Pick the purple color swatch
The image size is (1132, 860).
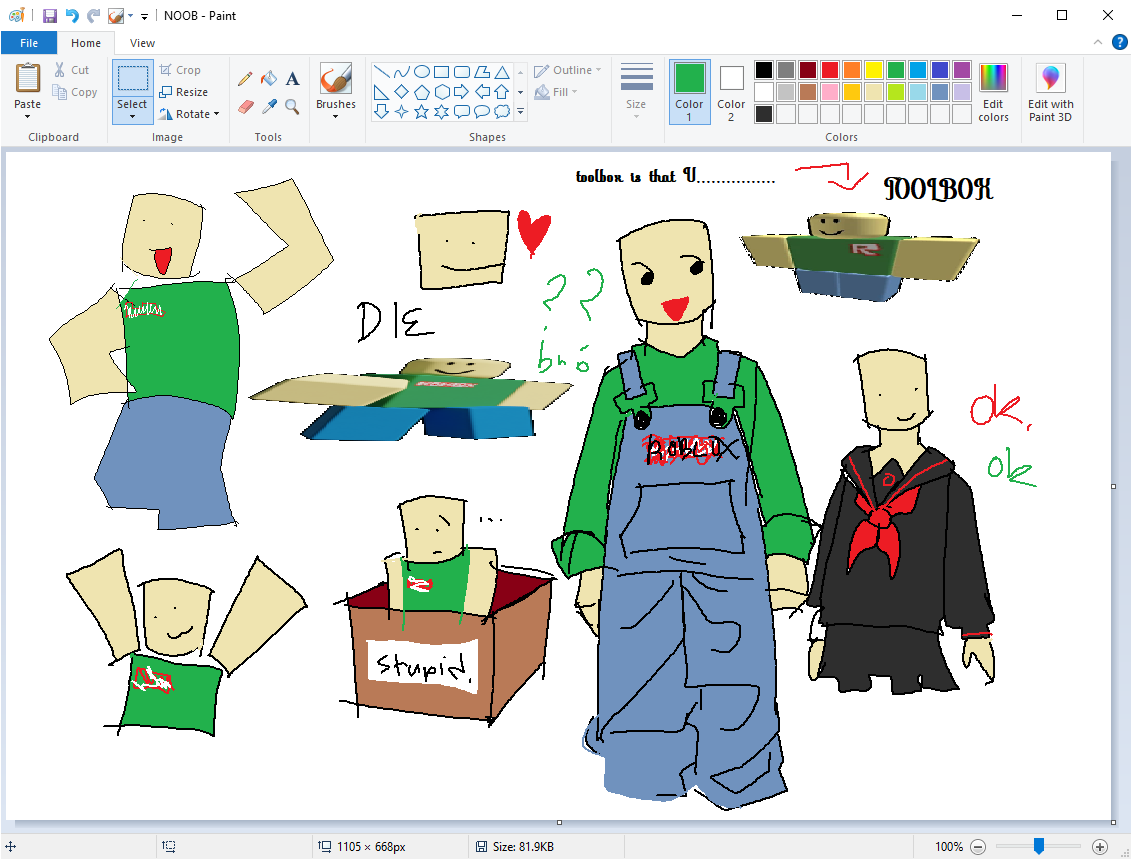coord(962,70)
